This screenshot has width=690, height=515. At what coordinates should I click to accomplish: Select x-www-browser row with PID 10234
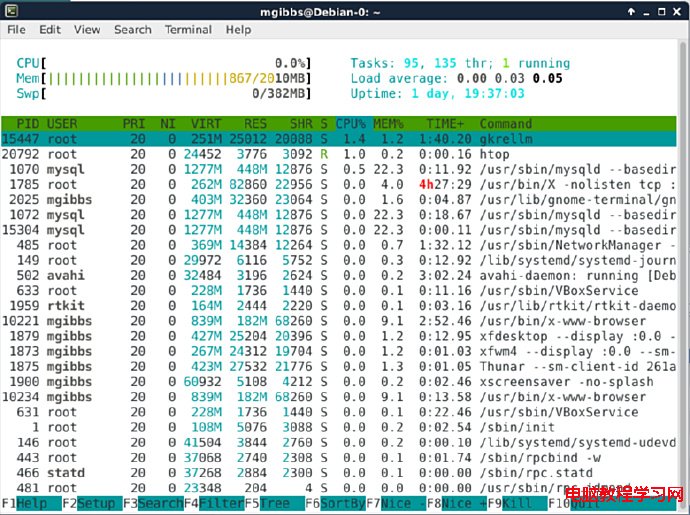click(x=339, y=397)
